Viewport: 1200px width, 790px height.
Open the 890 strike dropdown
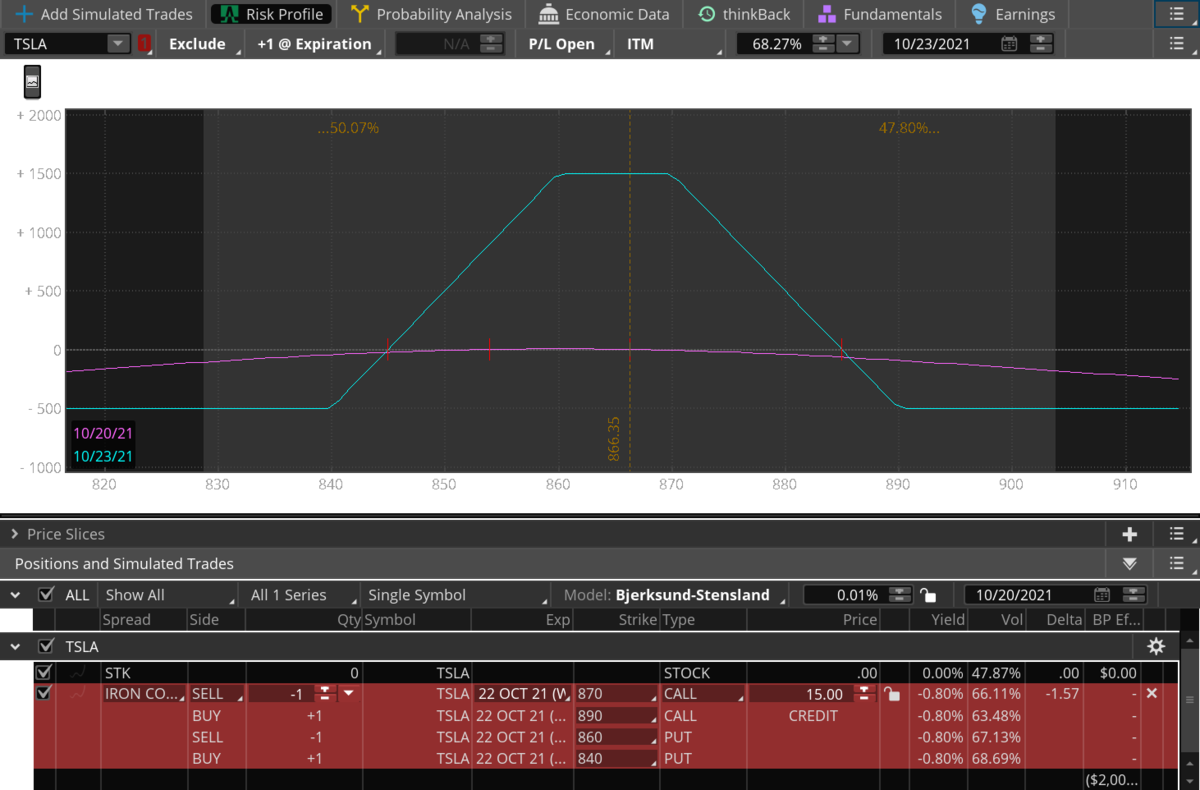point(617,716)
